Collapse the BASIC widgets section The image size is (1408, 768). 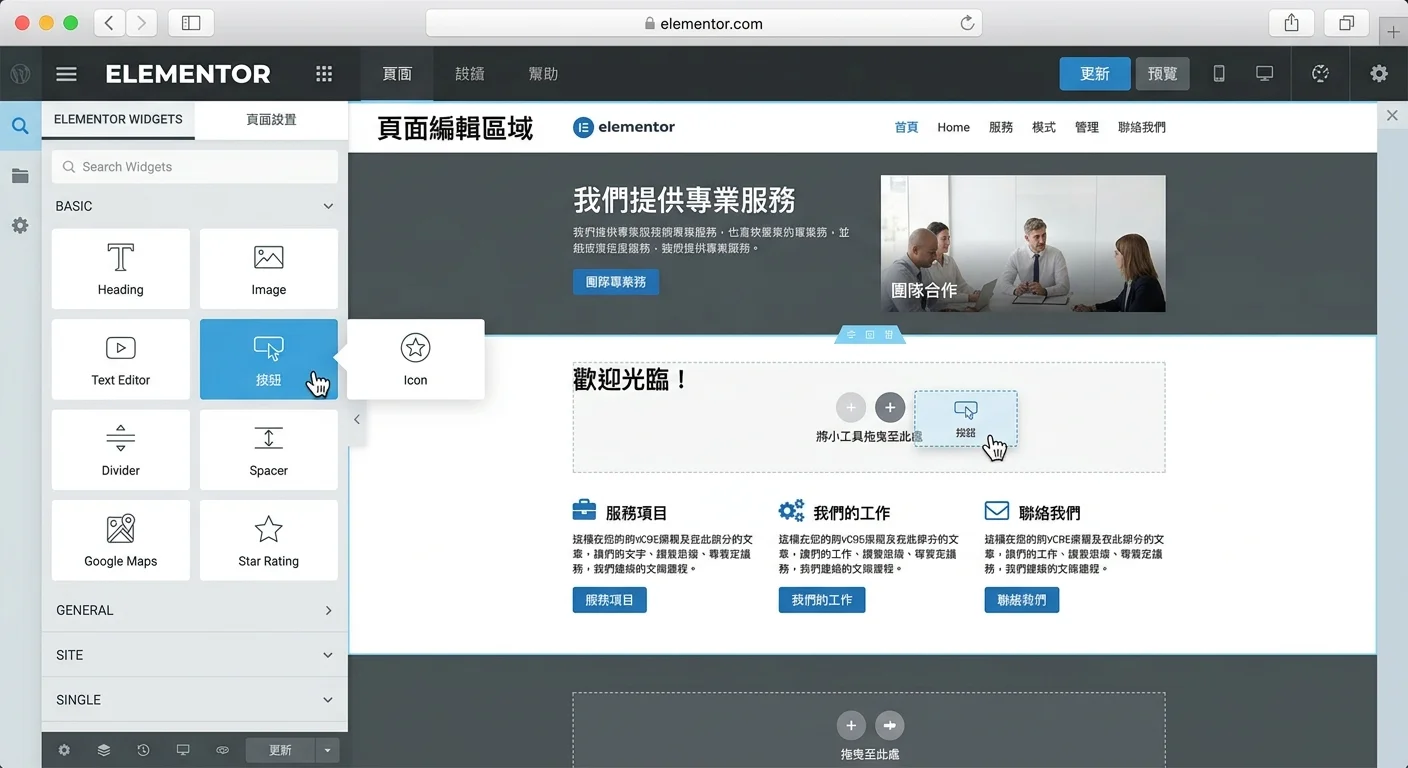[x=327, y=206]
